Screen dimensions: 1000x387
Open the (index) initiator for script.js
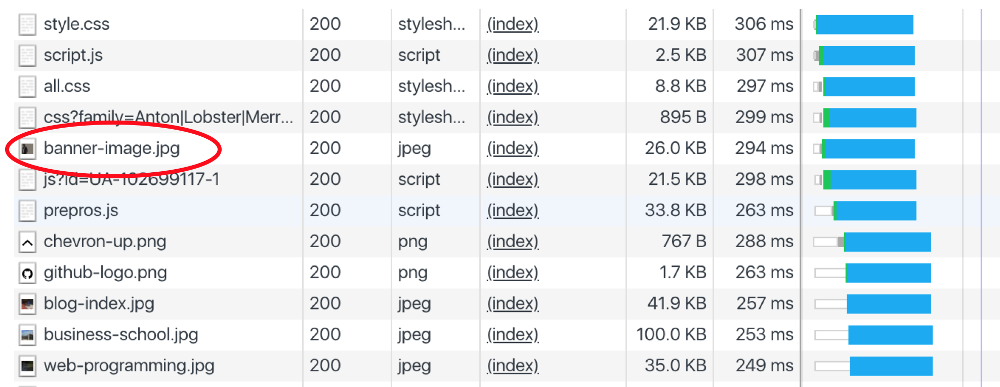pos(513,55)
